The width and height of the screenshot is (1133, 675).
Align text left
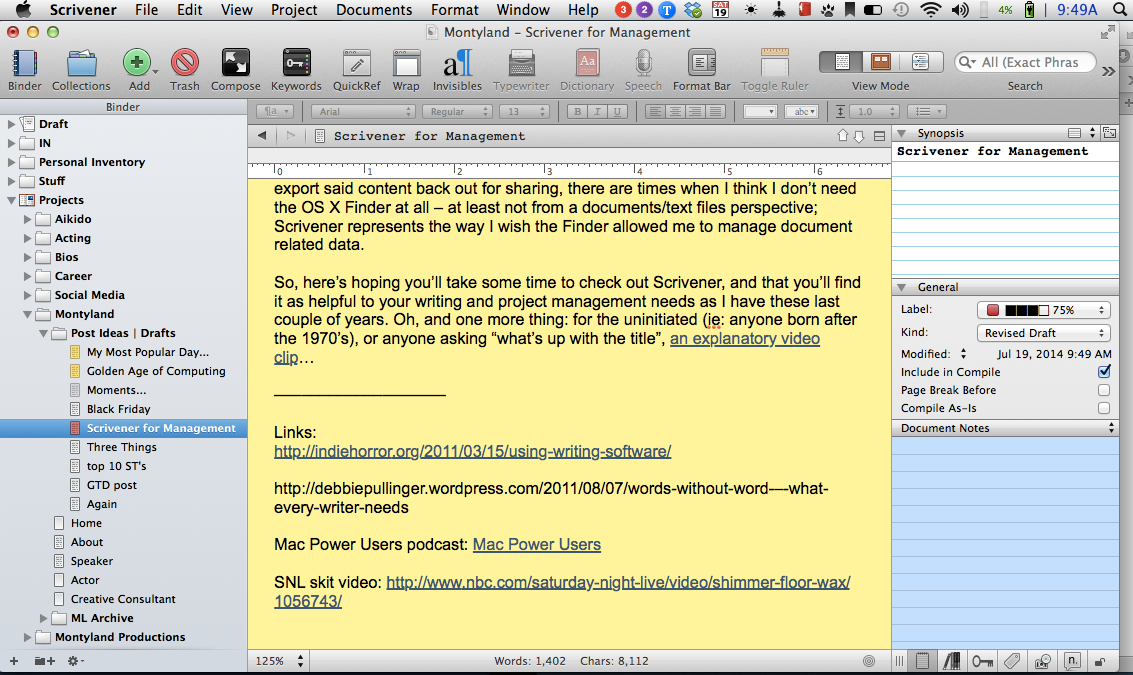click(655, 111)
